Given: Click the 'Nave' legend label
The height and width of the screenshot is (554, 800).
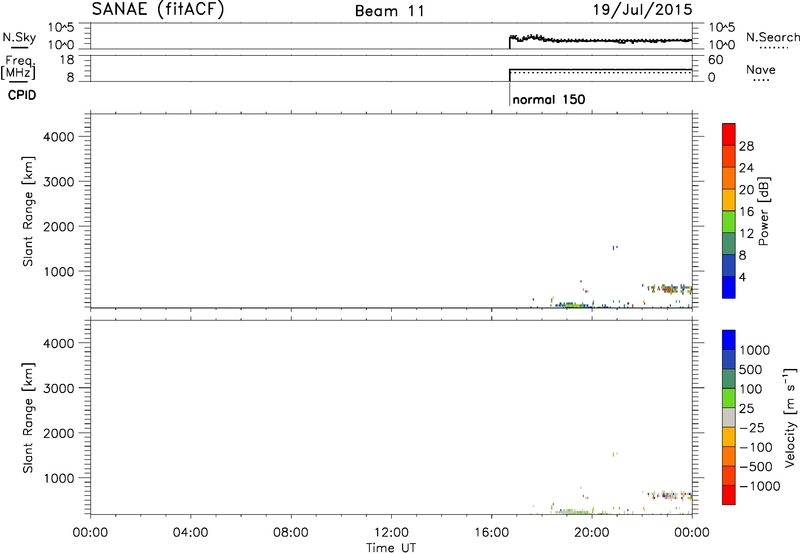Looking at the screenshot, I should (761, 69).
